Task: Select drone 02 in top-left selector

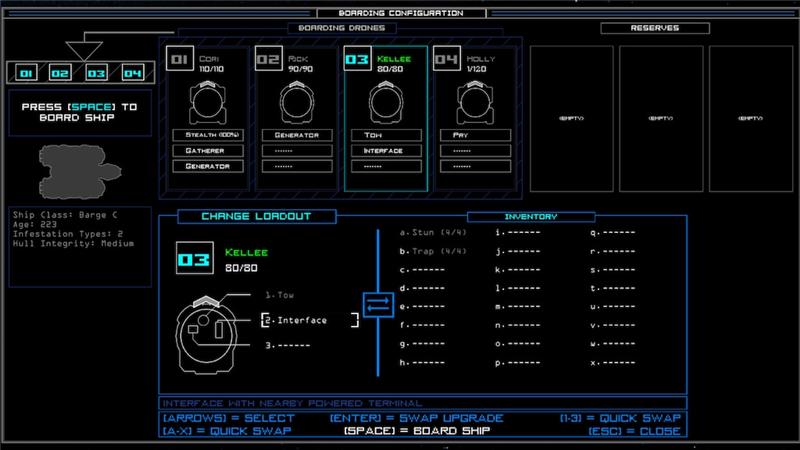Action: coord(62,73)
